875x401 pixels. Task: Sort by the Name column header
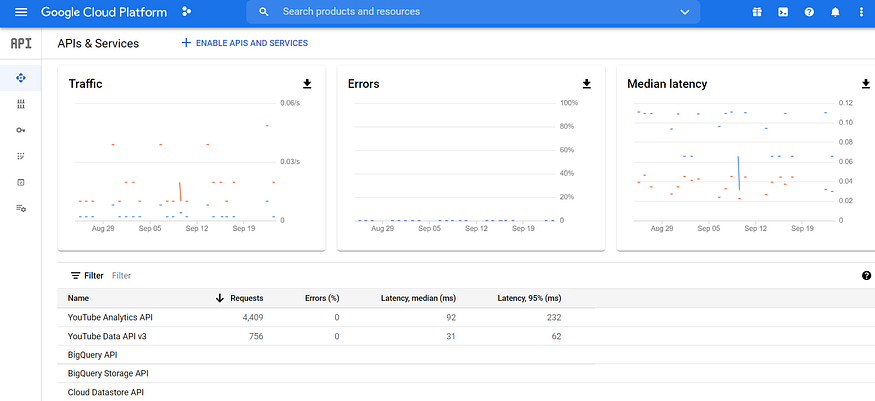pos(78,298)
